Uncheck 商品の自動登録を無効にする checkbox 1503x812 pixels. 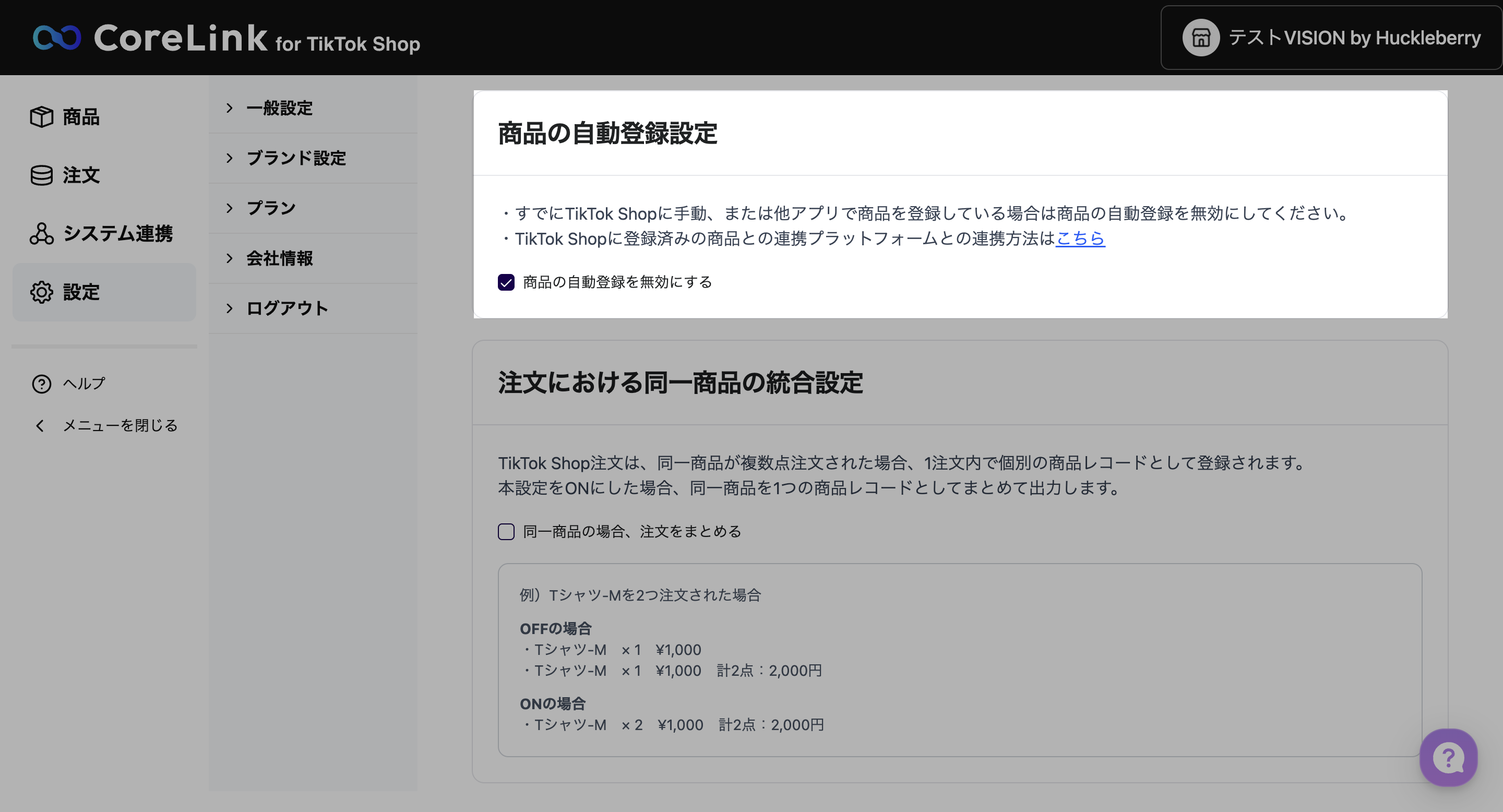click(506, 282)
